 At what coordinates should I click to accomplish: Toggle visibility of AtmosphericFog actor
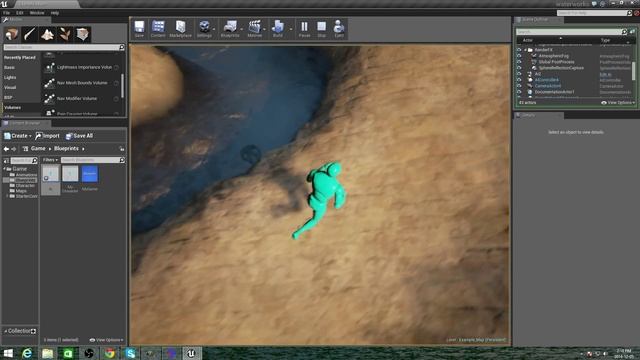519,56
